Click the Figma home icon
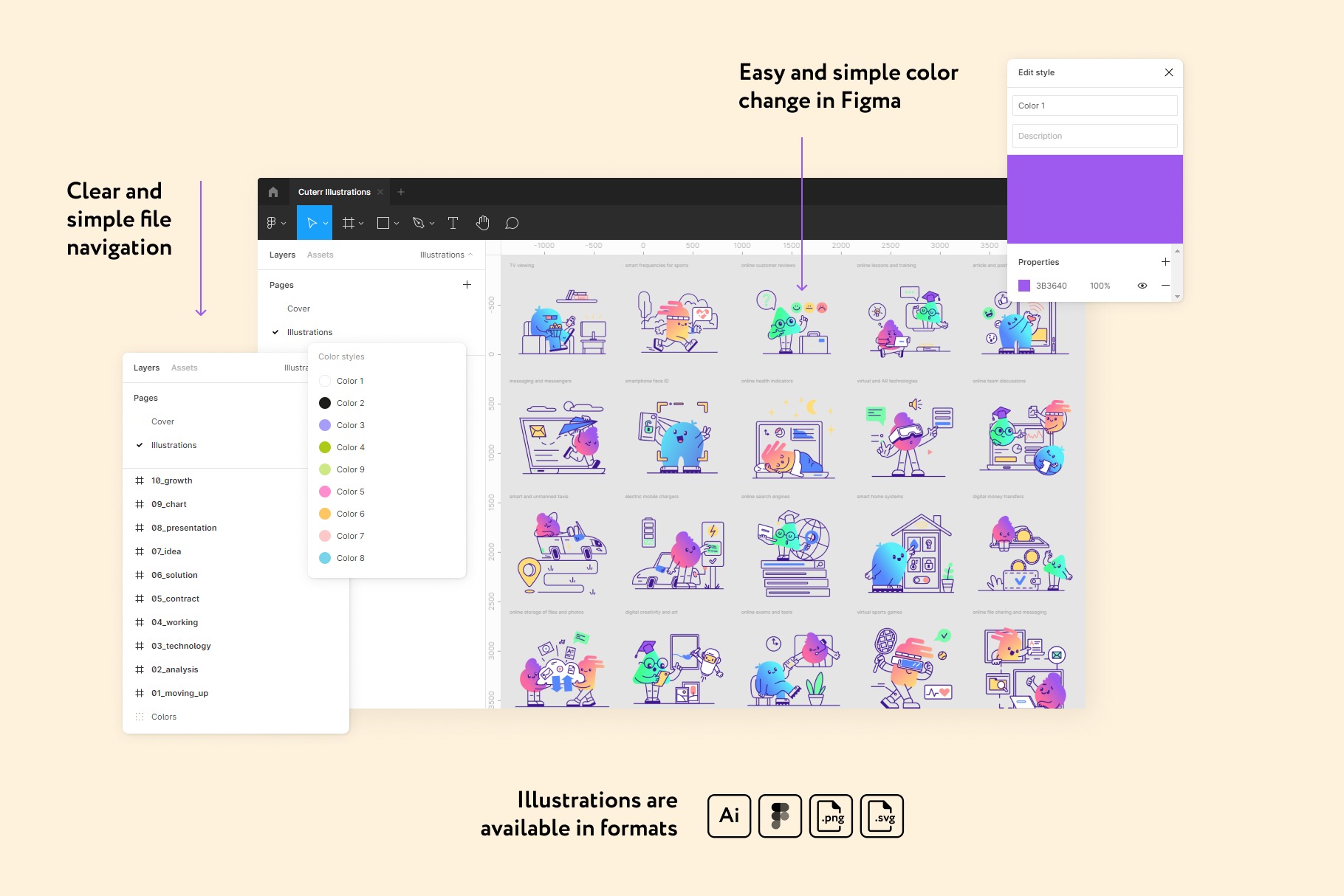1344x896 pixels. coord(273,192)
